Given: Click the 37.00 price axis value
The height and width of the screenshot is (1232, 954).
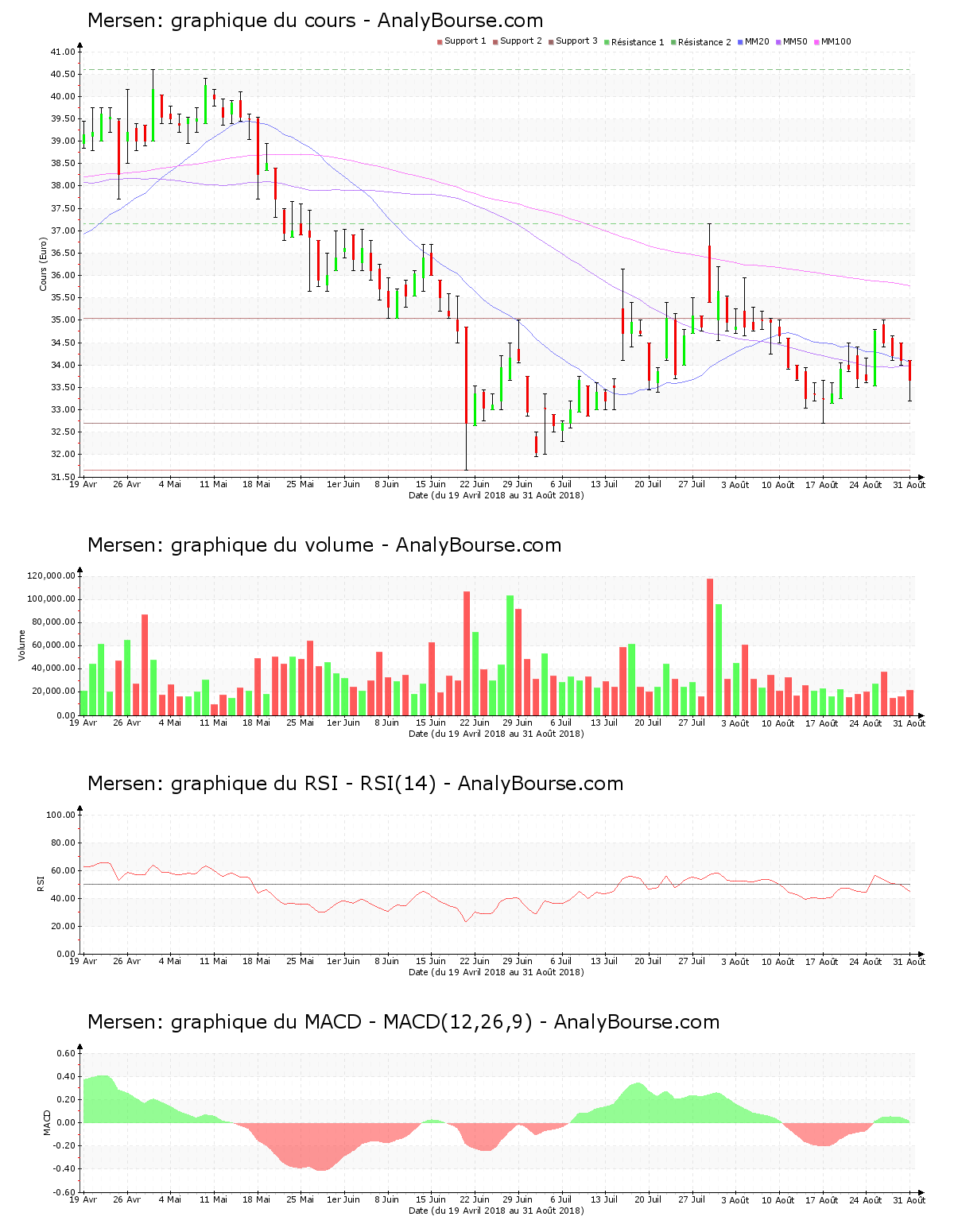Looking at the screenshot, I should [x=63, y=231].
